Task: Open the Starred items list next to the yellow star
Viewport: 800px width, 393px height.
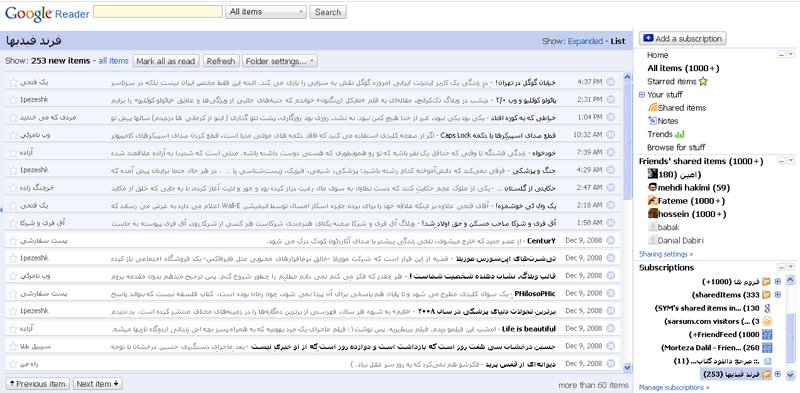Action: pyautogui.click(x=671, y=82)
